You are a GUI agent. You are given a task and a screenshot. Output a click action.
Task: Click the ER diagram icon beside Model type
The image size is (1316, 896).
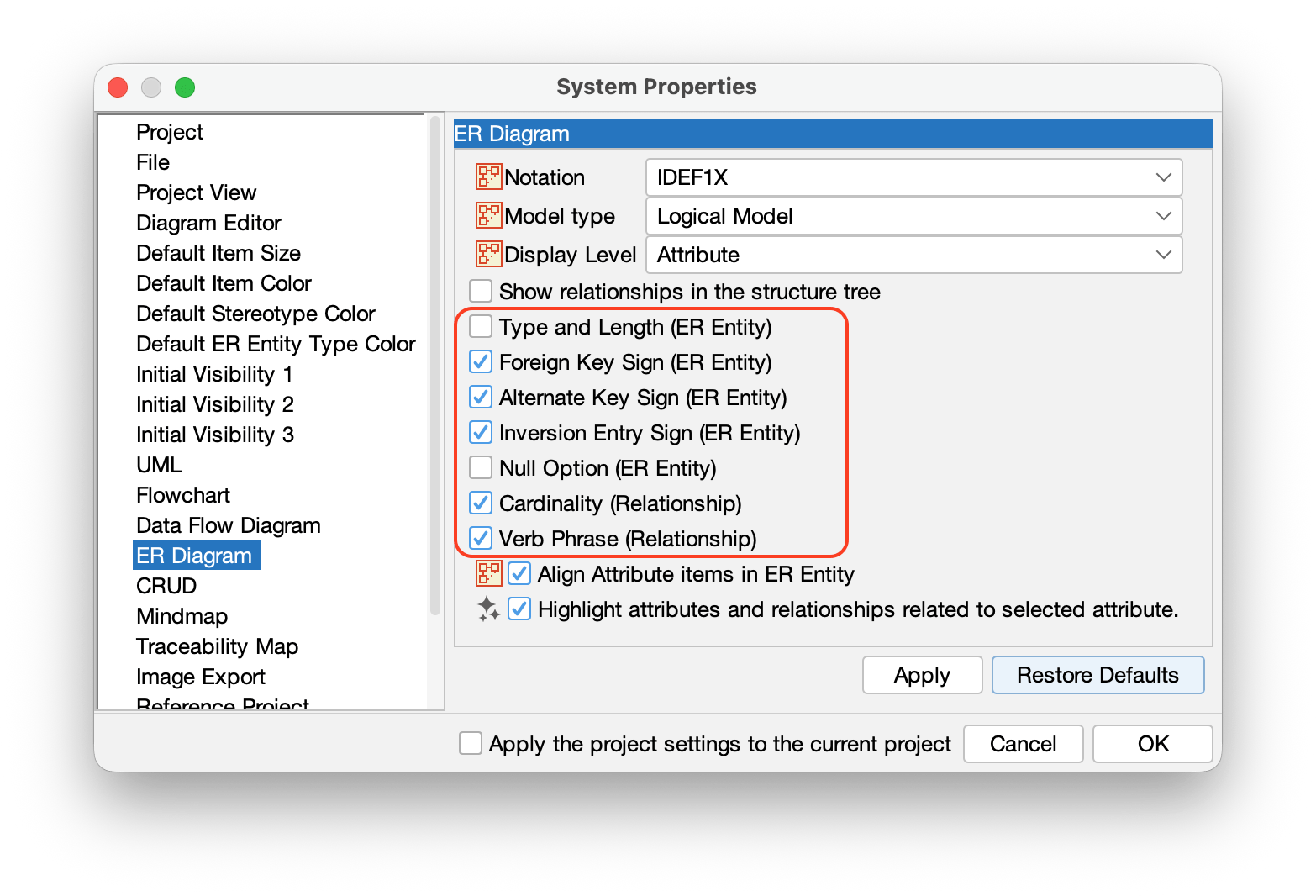pyautogui.click(x=487, y=216)
